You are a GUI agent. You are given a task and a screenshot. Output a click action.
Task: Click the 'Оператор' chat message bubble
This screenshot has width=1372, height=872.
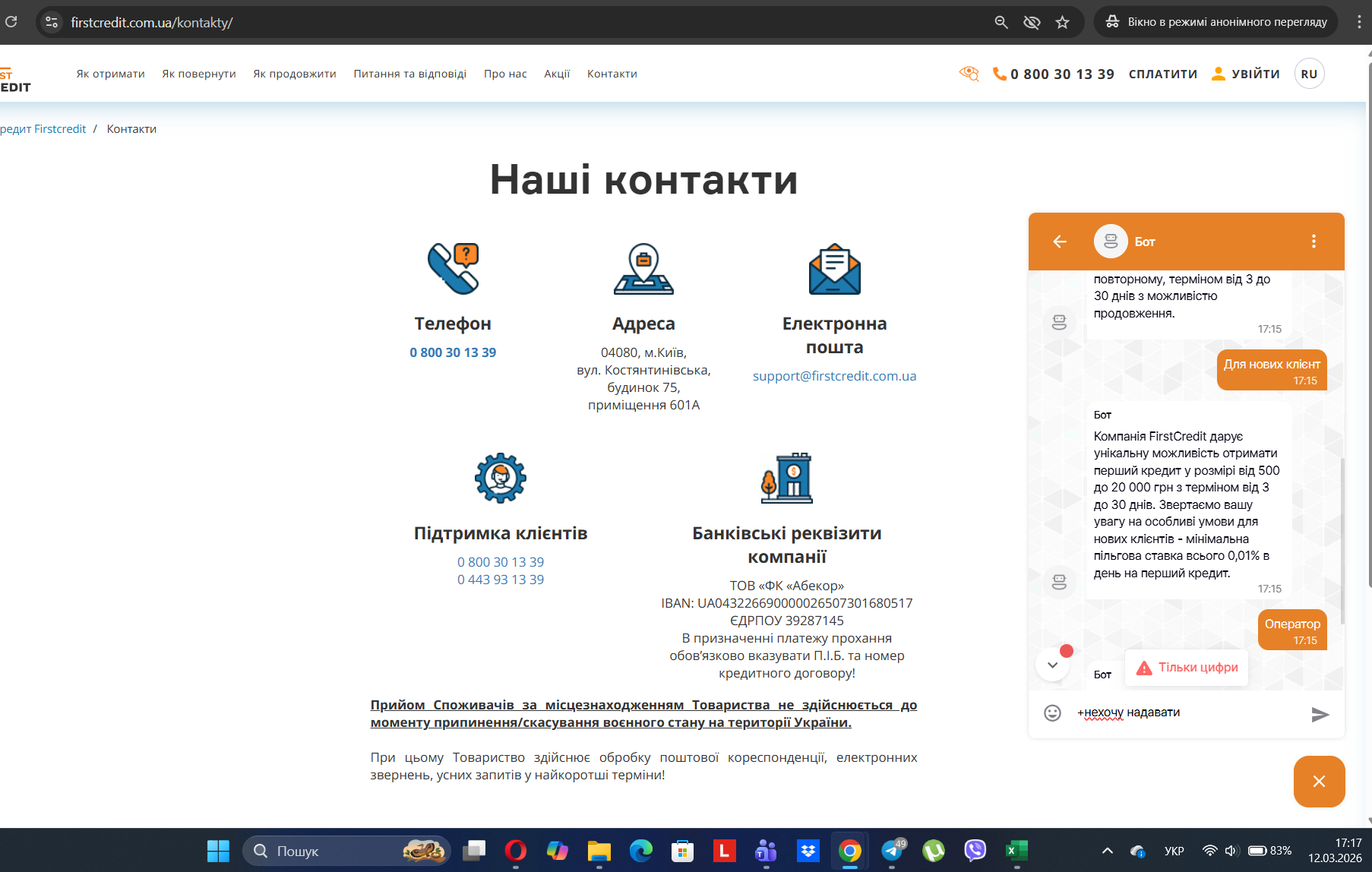1292,630
